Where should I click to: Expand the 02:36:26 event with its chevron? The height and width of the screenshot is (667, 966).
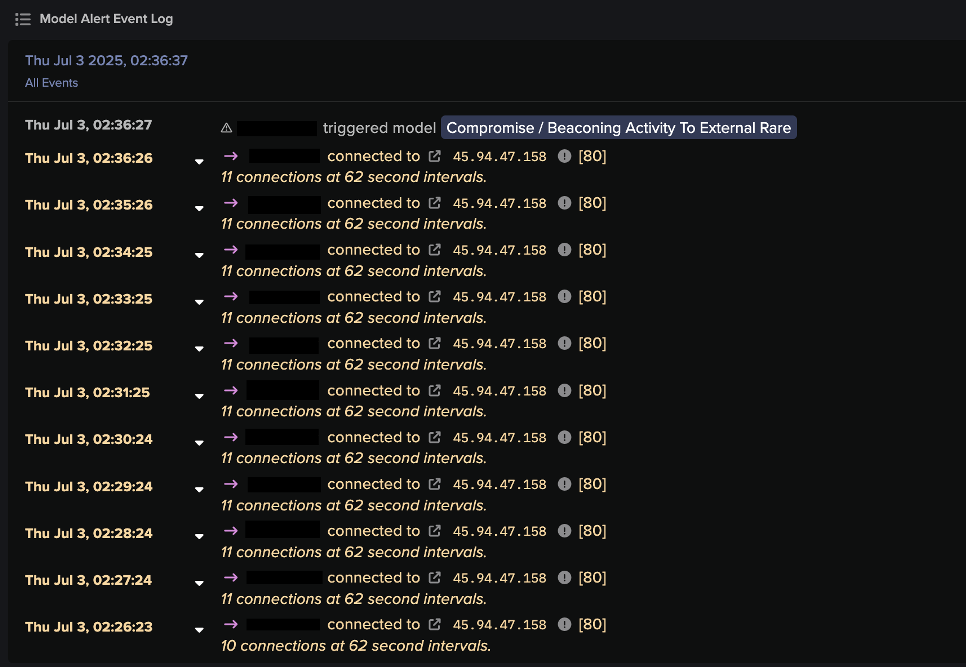(199, 161)
